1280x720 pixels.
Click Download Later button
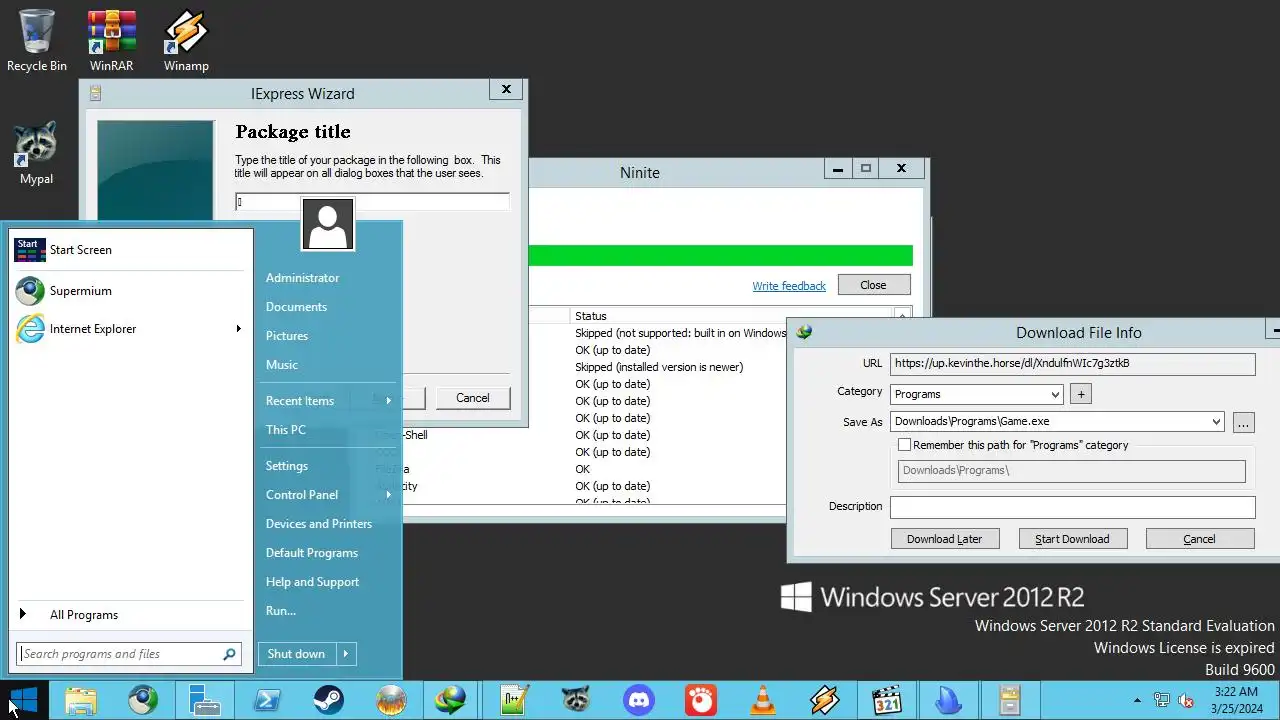[x=945, y=539]
